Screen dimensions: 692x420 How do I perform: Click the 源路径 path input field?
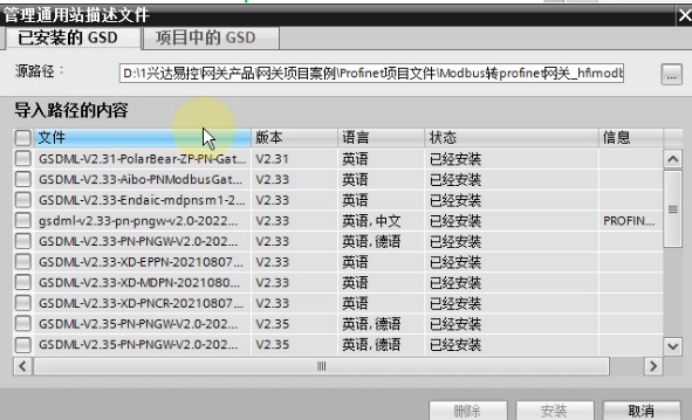(x=371, y=73)
